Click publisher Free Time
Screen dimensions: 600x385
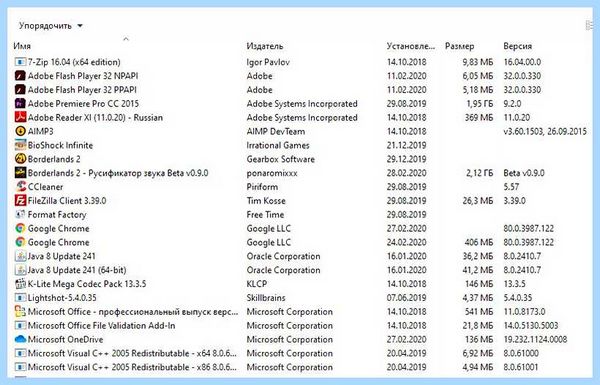(x=265, y=214)
